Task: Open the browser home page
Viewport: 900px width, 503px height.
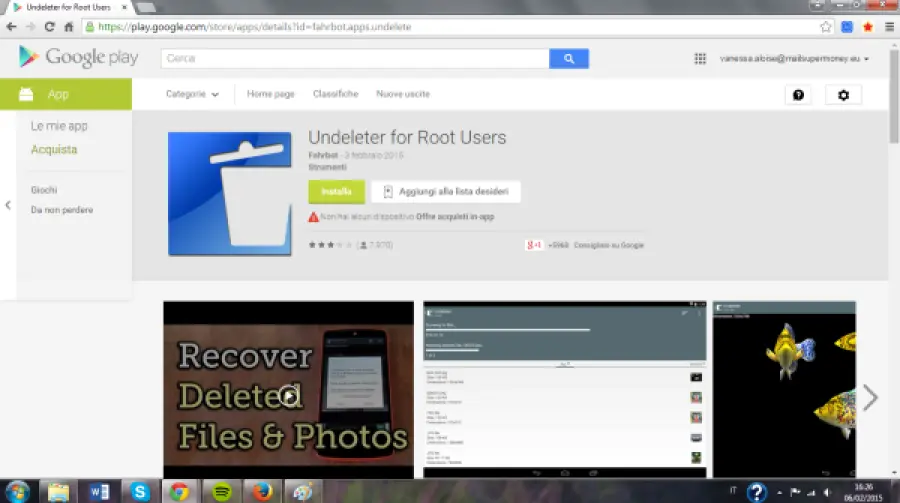Action: point(68,26)
